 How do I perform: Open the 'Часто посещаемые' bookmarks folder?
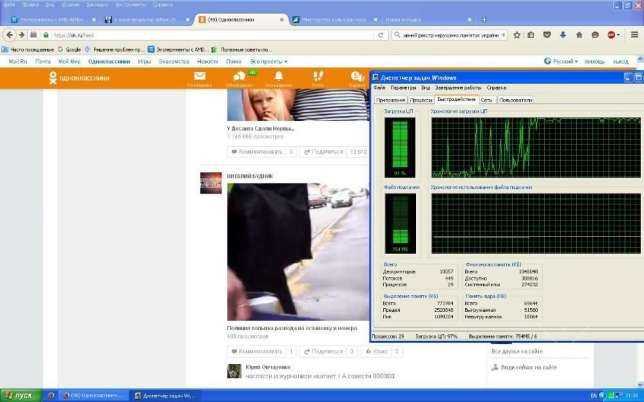click(28, 50)
